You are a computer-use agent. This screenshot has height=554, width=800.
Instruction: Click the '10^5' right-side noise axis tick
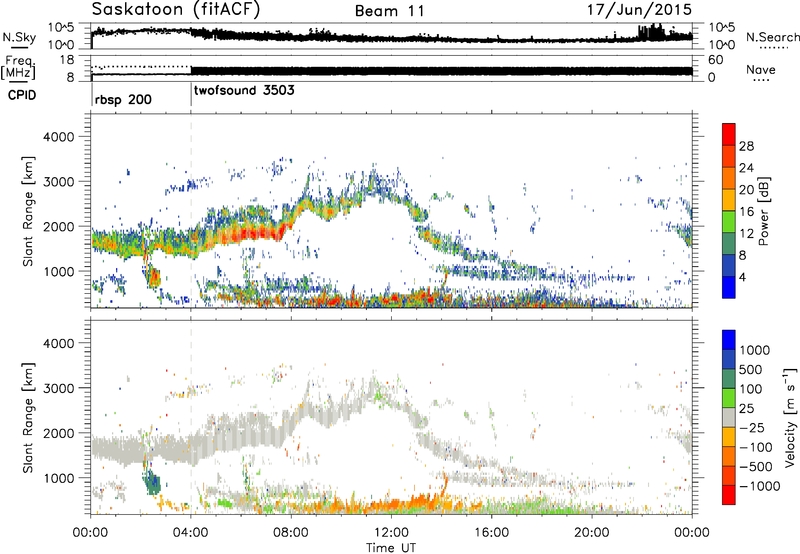[721, 27]
